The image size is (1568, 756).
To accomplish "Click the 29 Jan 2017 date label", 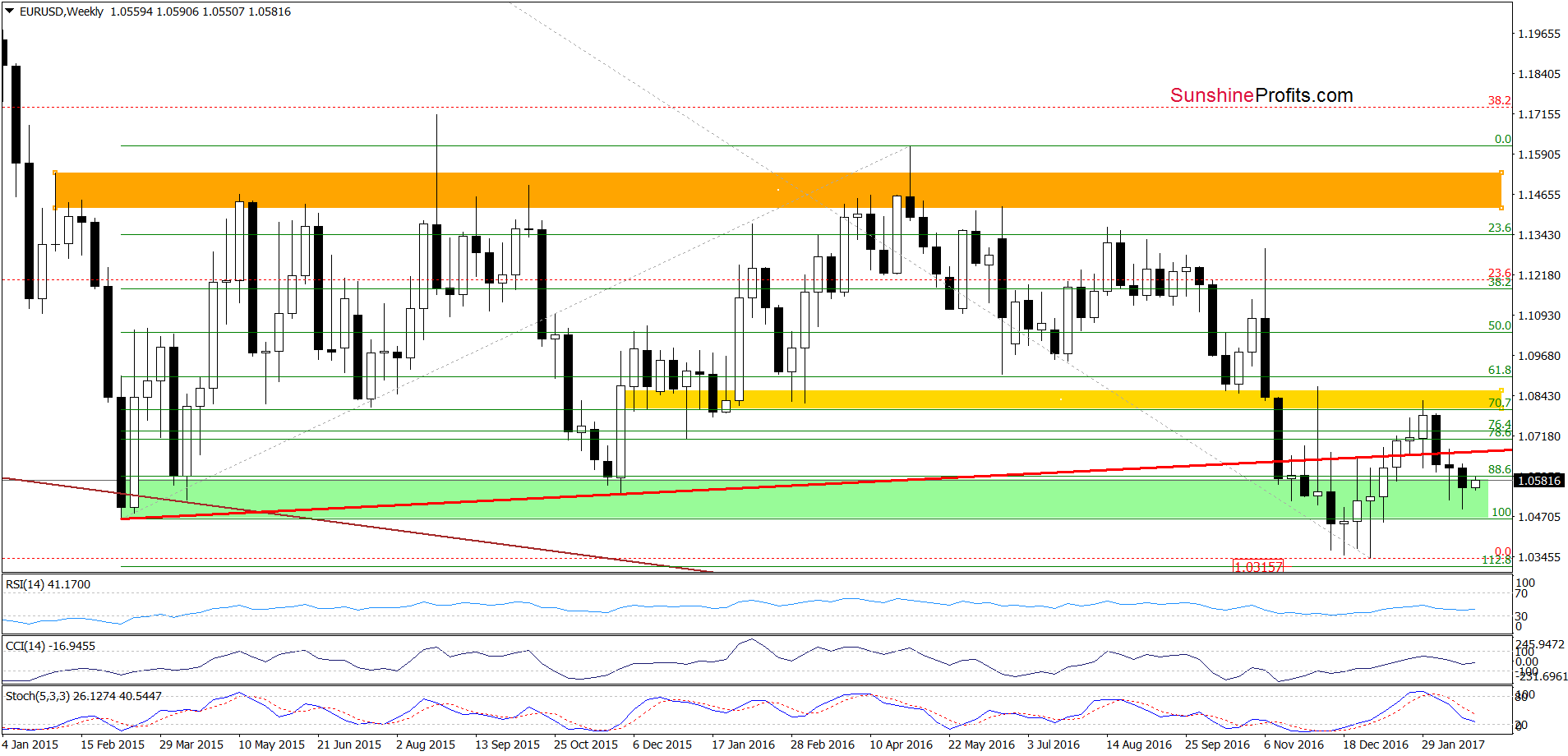I will click(x=1453, y=744).
